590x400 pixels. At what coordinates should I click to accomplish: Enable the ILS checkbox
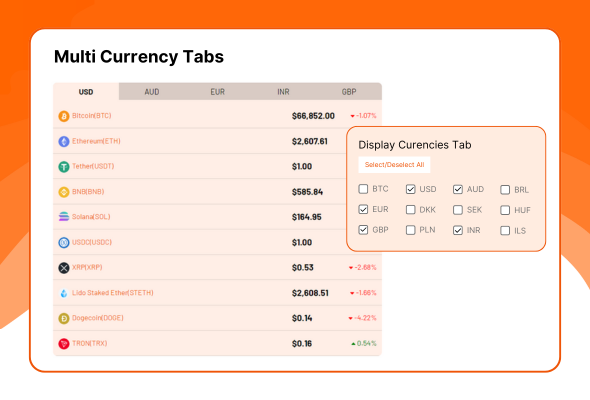pyautogui.click(x=505, y=231)
